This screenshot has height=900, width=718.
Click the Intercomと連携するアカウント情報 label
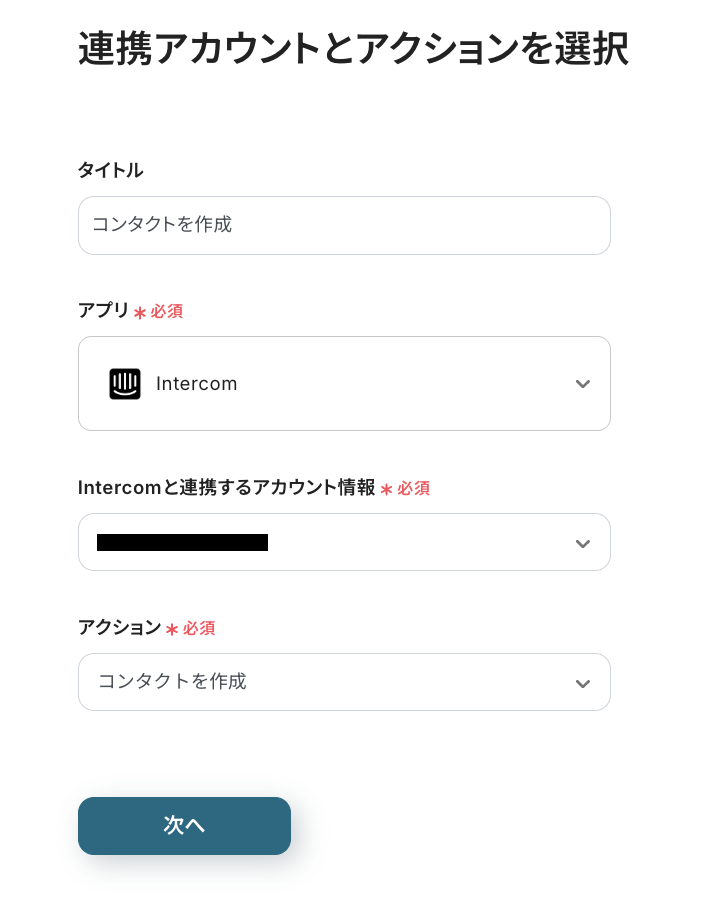[x=226, y=488]
